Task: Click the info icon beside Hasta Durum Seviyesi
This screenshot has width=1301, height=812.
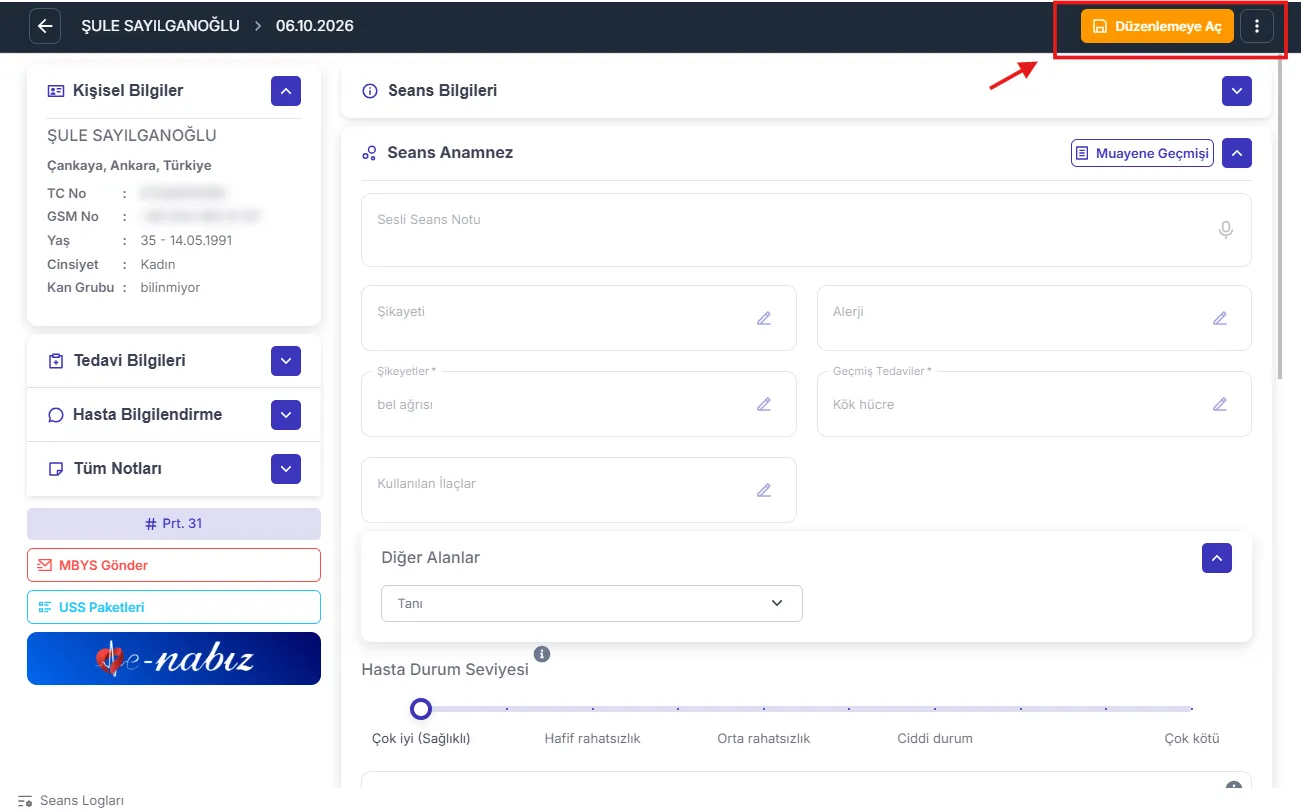Action: [542, 654]
